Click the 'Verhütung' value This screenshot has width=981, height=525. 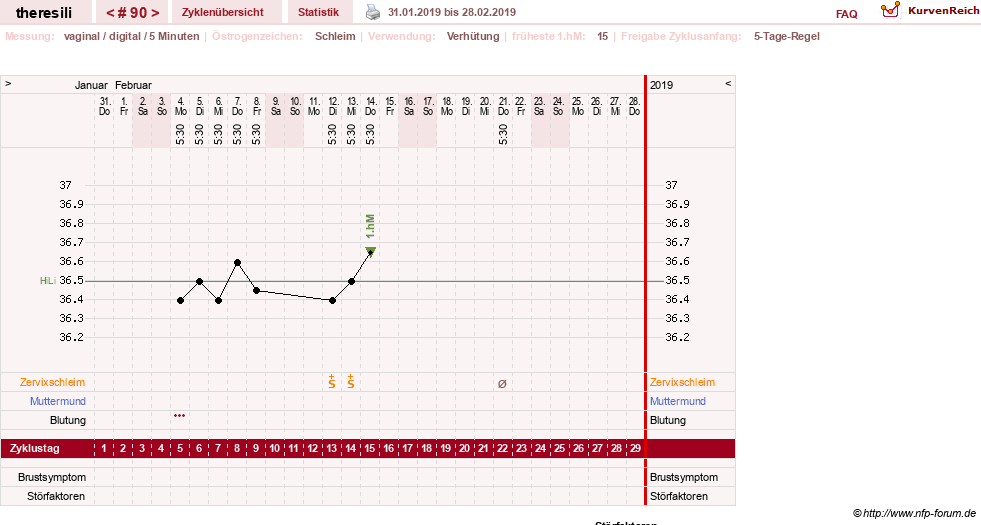pos(473,36)
